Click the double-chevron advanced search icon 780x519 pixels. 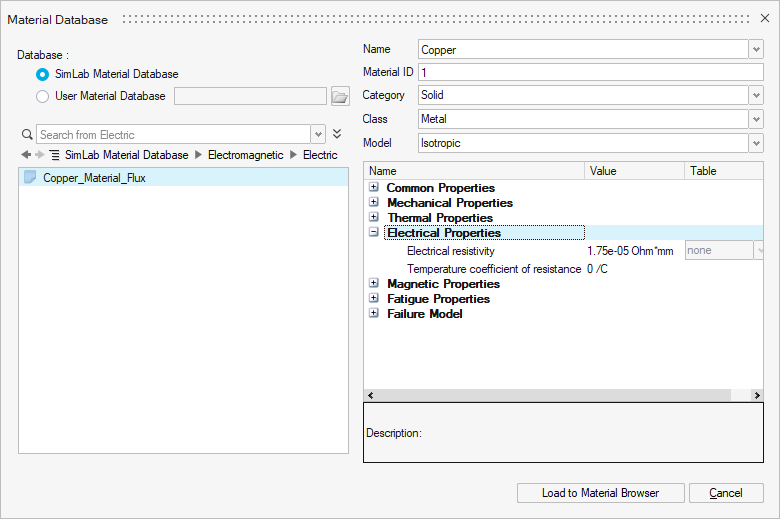pos(337,134)
